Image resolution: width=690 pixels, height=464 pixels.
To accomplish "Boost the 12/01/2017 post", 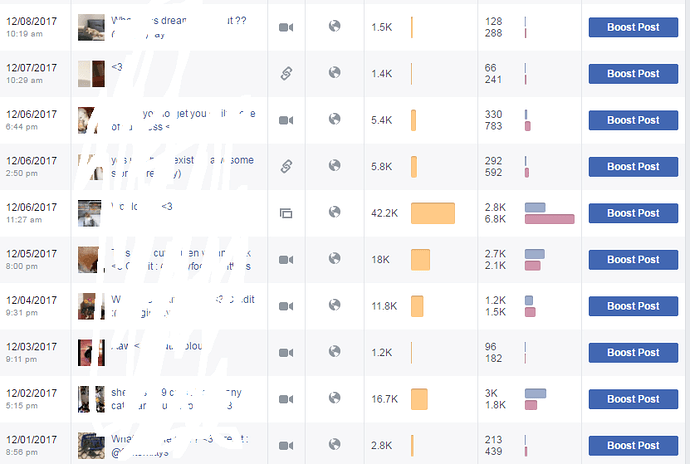I will (633, 446).
